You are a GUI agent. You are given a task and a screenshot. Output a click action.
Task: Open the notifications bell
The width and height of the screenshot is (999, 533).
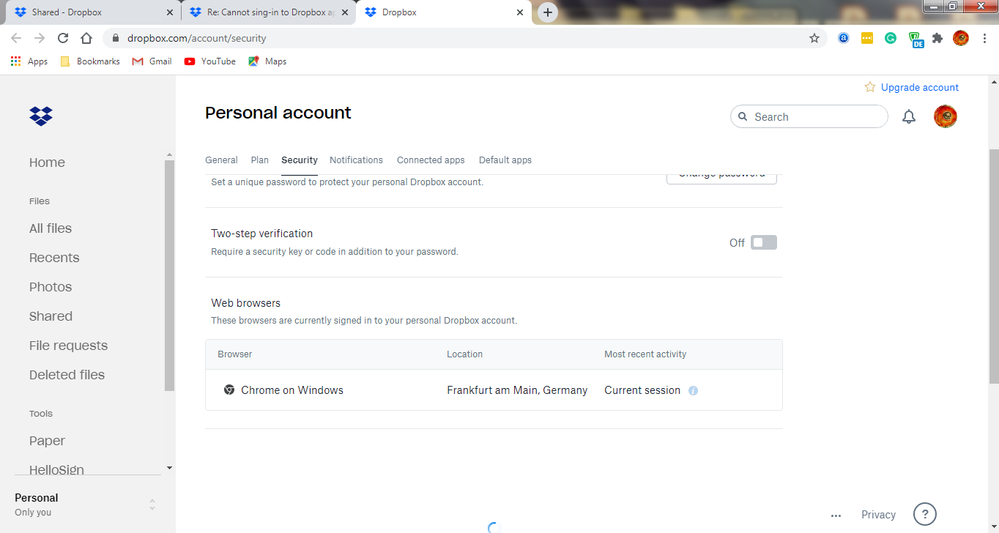909,117
